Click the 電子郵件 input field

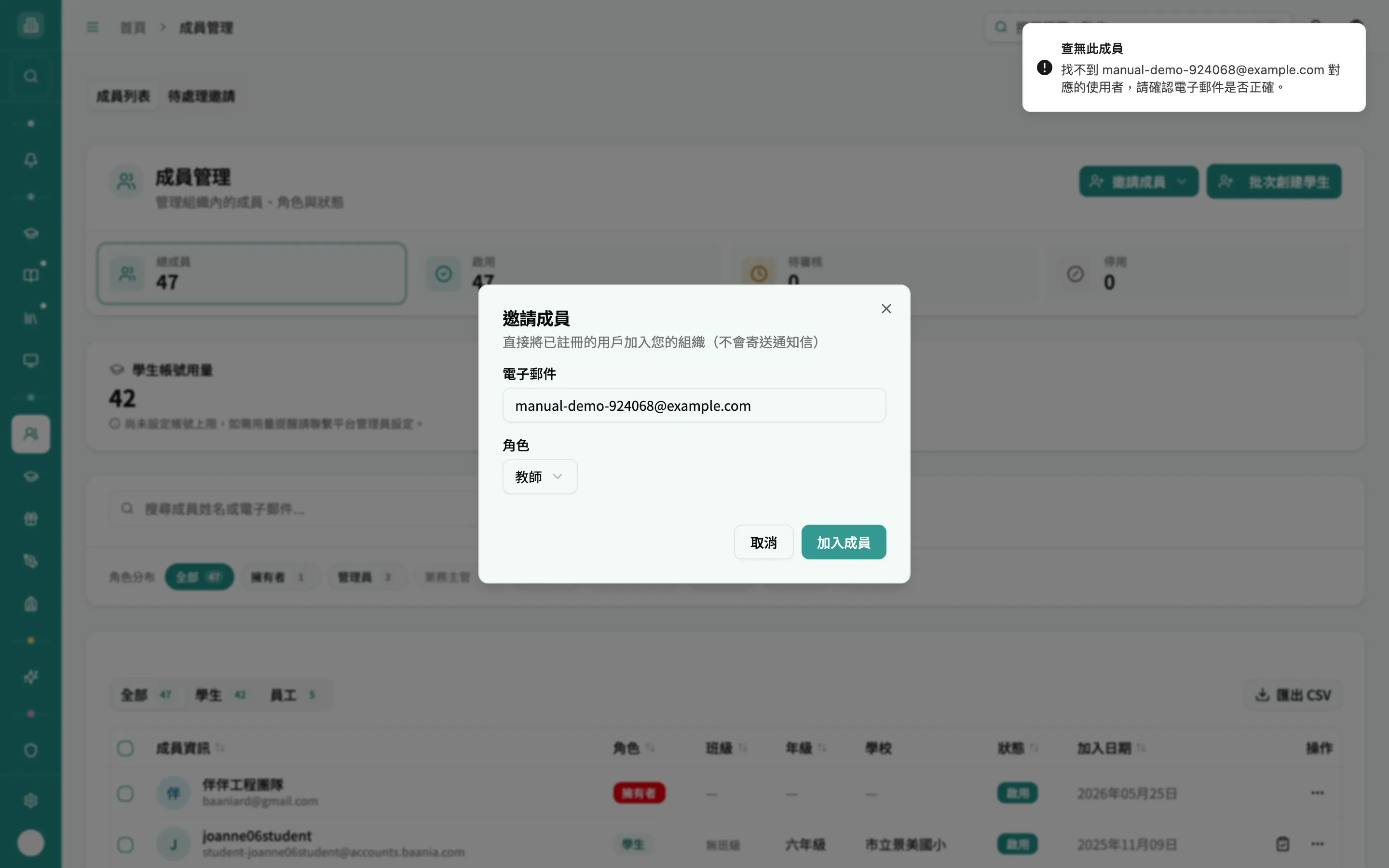pos(694,405)
